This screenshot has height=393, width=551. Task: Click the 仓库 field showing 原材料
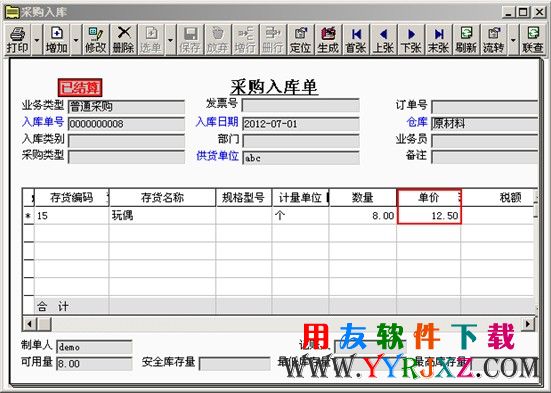pos(485,124)
